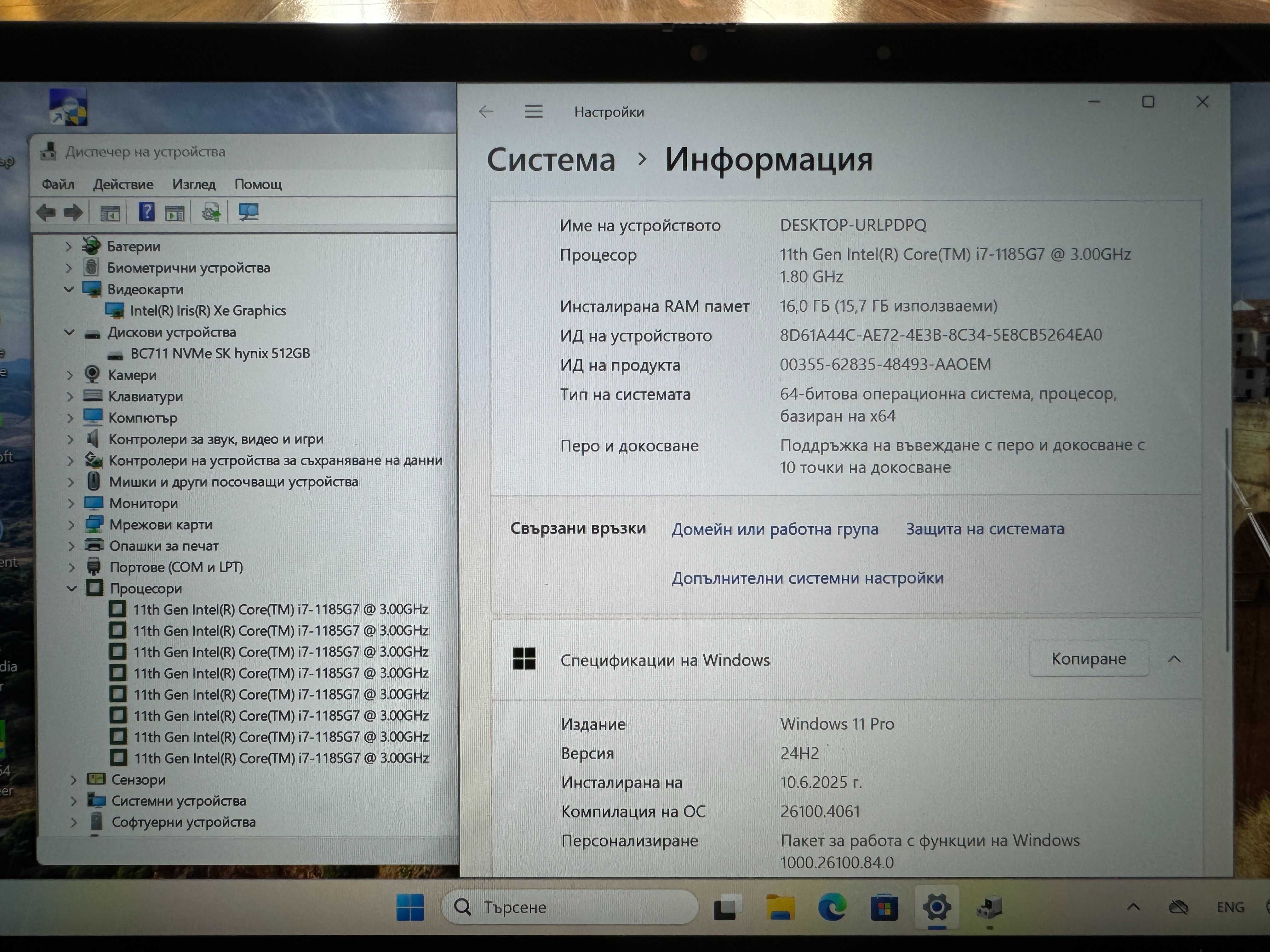This screenshot has width=1270, height=952.
Task: Select Контролери за звук, видео и игри
Action: pos(216,439)
